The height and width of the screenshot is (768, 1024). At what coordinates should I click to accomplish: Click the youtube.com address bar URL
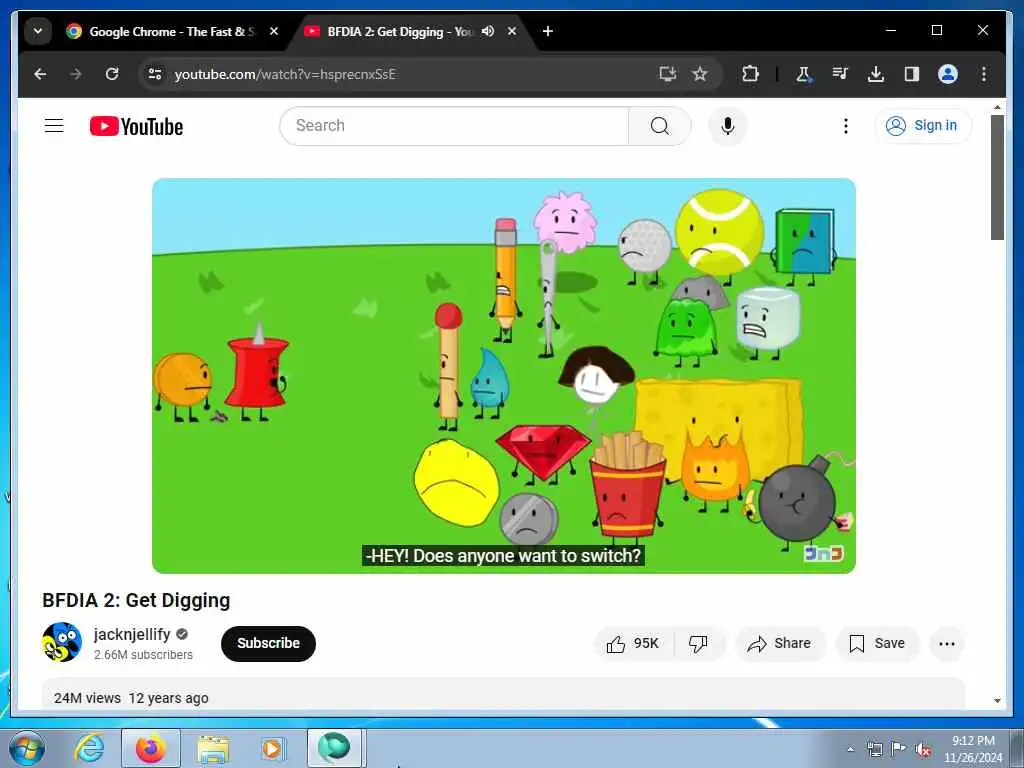[285, 74]
